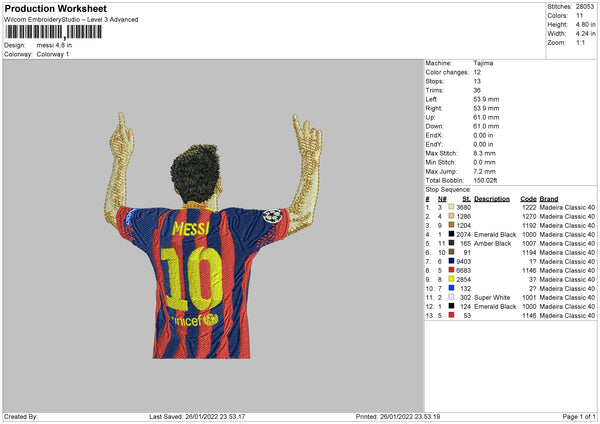Select the Height value 4.80 in
Image resolution: width=600 pixels, height=424 pixels.
click(x=585, y=24)
